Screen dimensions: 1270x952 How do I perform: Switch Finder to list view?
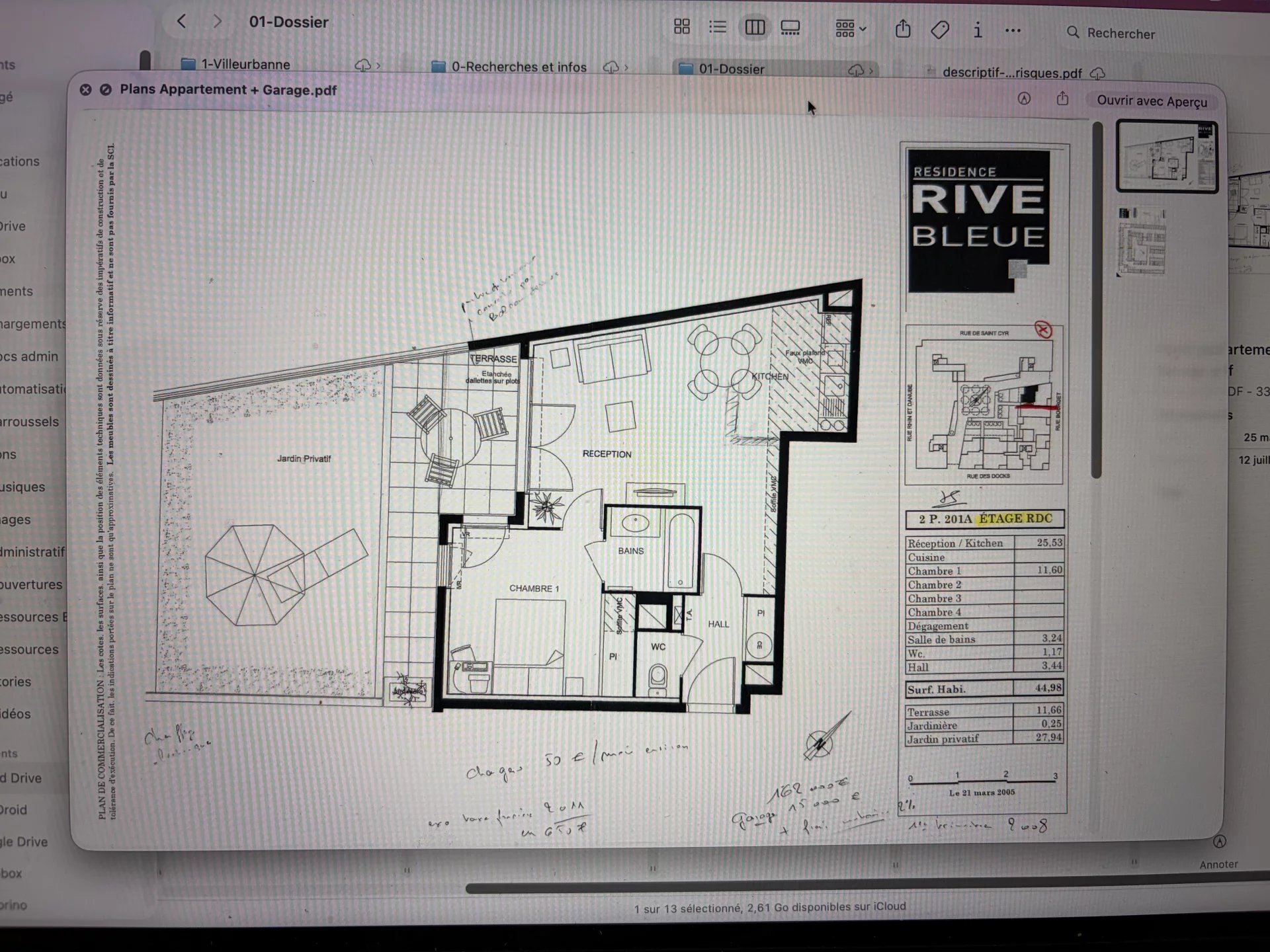click(x=718, y=27)
